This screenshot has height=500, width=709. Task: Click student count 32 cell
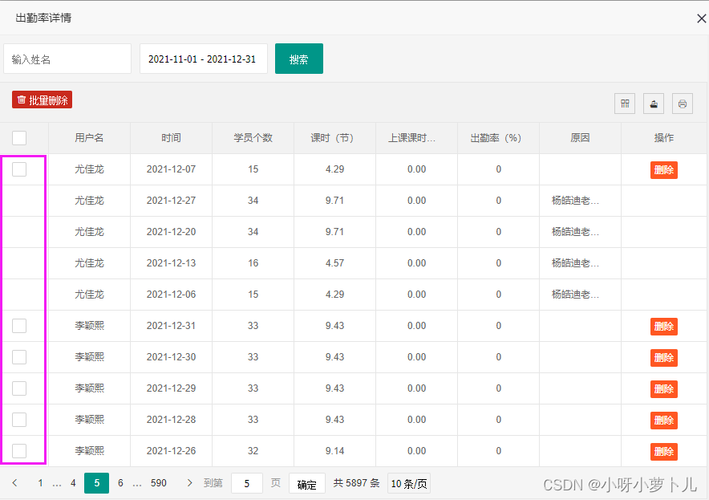pyautogui.click(x=253, y=451)
